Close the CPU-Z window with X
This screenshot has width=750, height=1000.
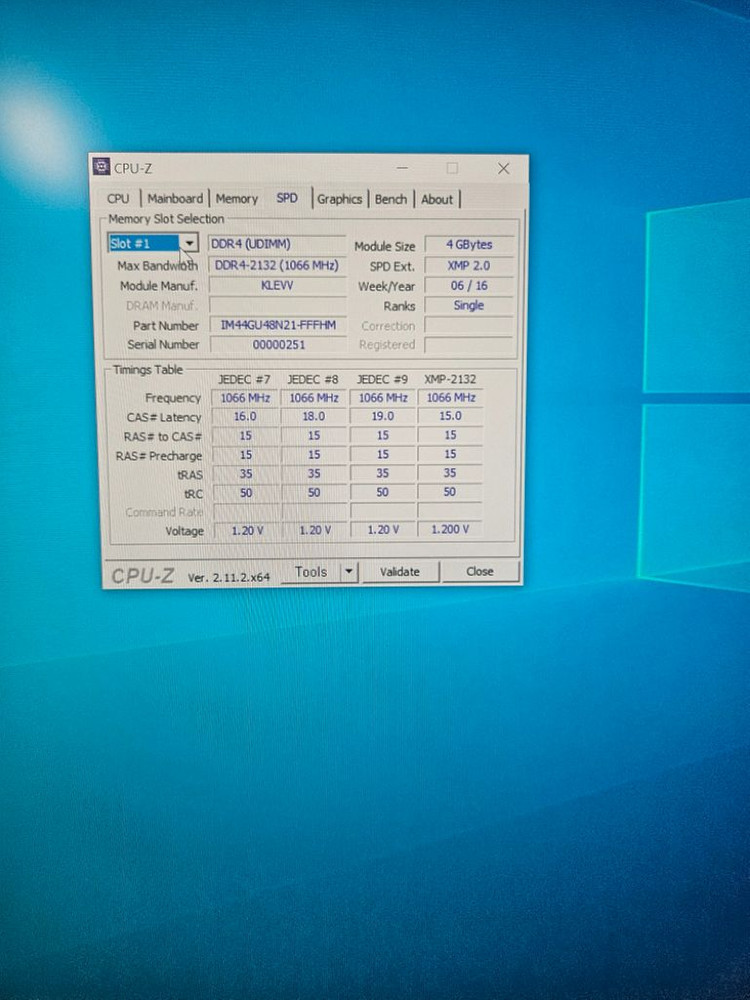(x=504, y=168)
